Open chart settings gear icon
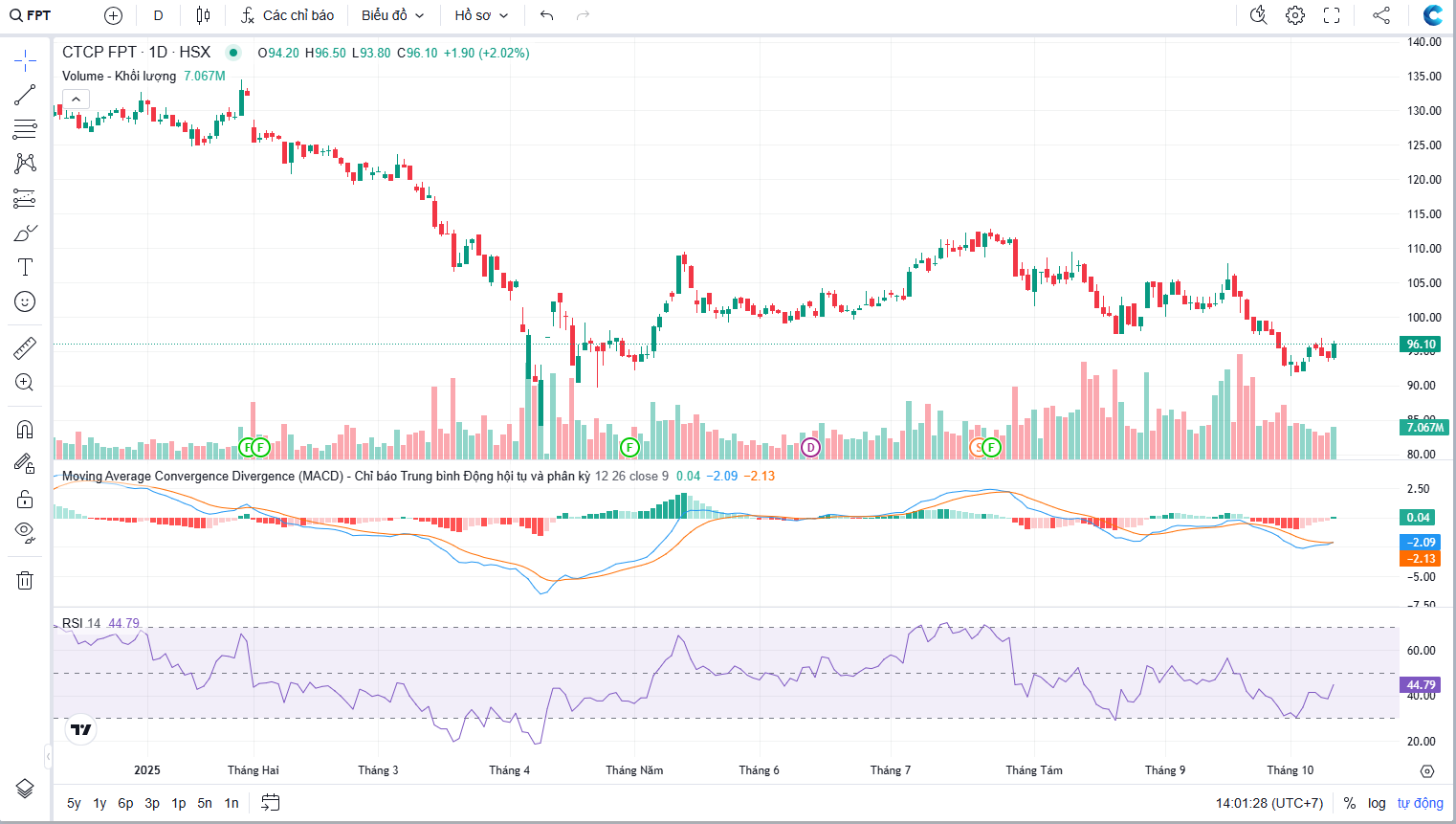 click(x=1295, y=15)
